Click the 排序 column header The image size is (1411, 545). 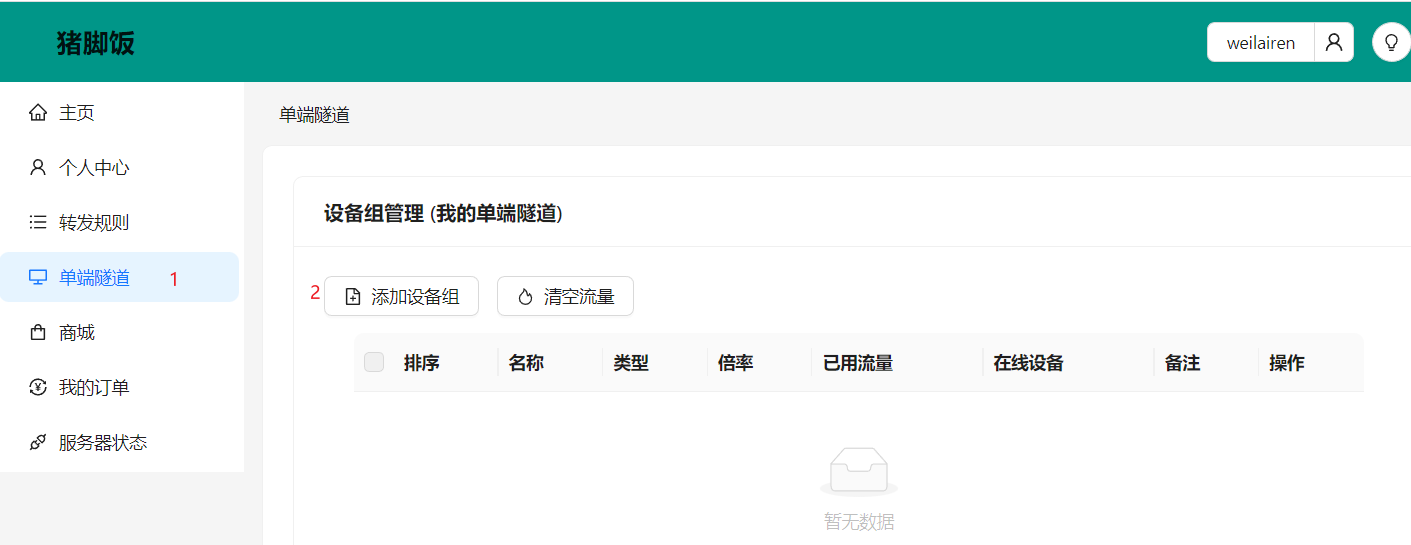tap(422, 363)
